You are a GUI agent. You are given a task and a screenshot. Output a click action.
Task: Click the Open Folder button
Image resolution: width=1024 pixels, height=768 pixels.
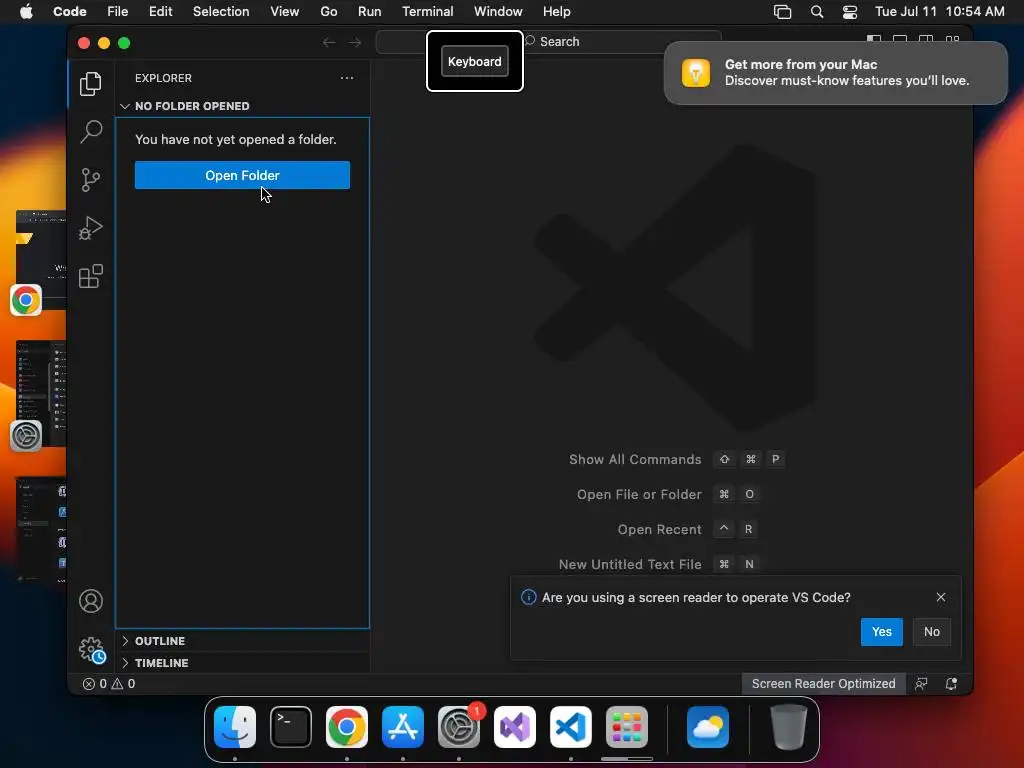point(242,175)
